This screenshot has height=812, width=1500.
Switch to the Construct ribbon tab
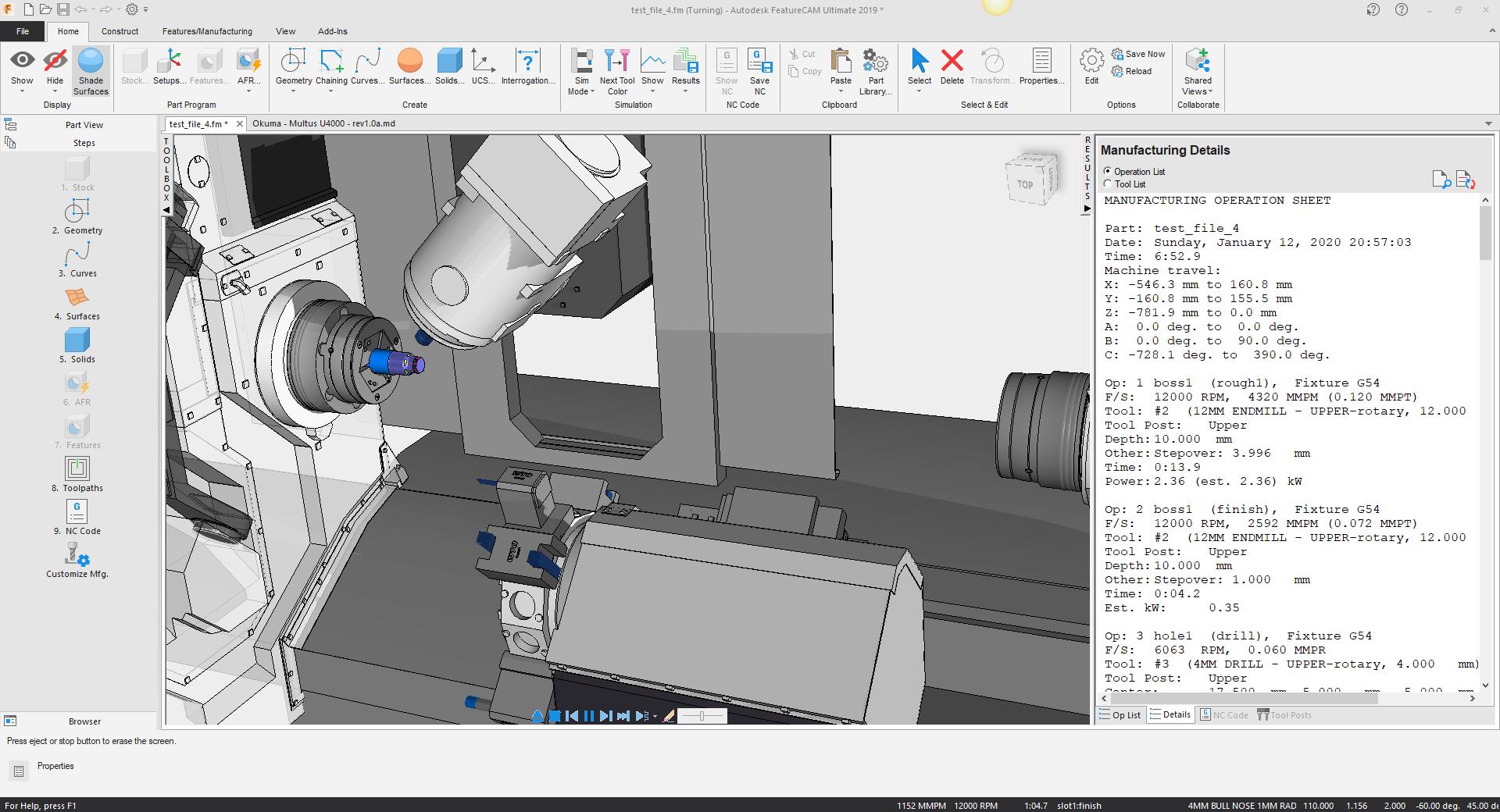[x=120, y=31]
